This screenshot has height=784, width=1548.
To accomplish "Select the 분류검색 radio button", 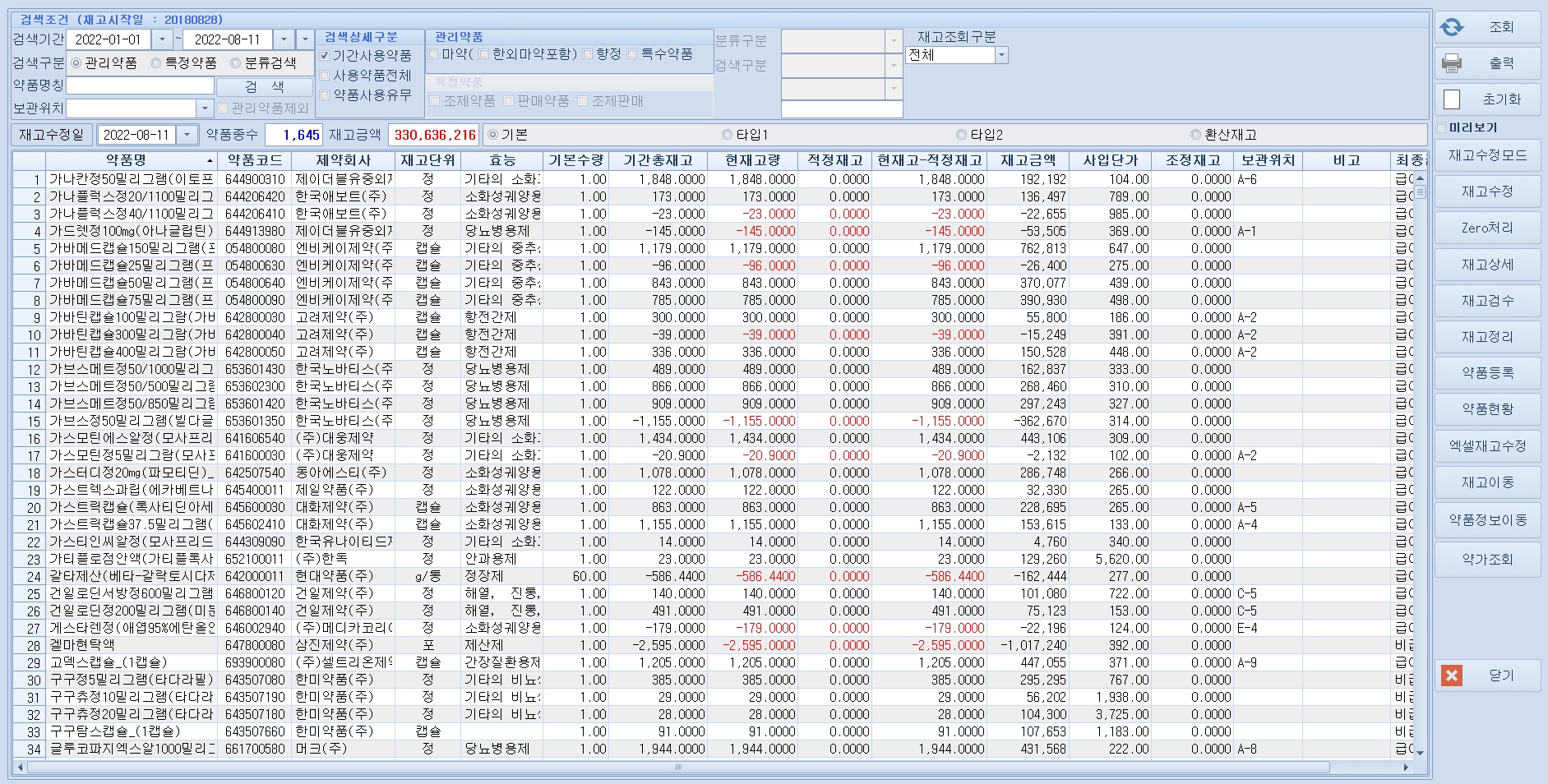I will (235, 62).
